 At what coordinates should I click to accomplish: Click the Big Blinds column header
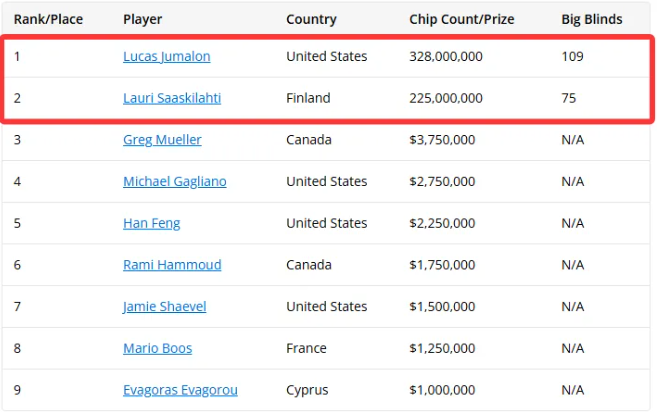click(x=592, y=19)
